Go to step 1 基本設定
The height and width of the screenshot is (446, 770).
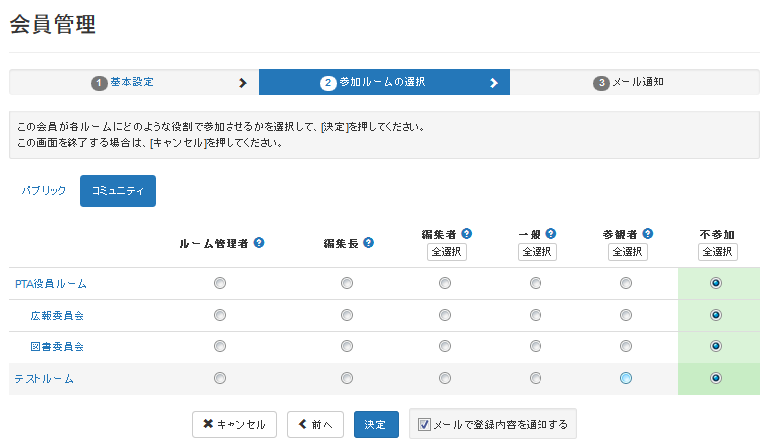[x=132, y=82]
